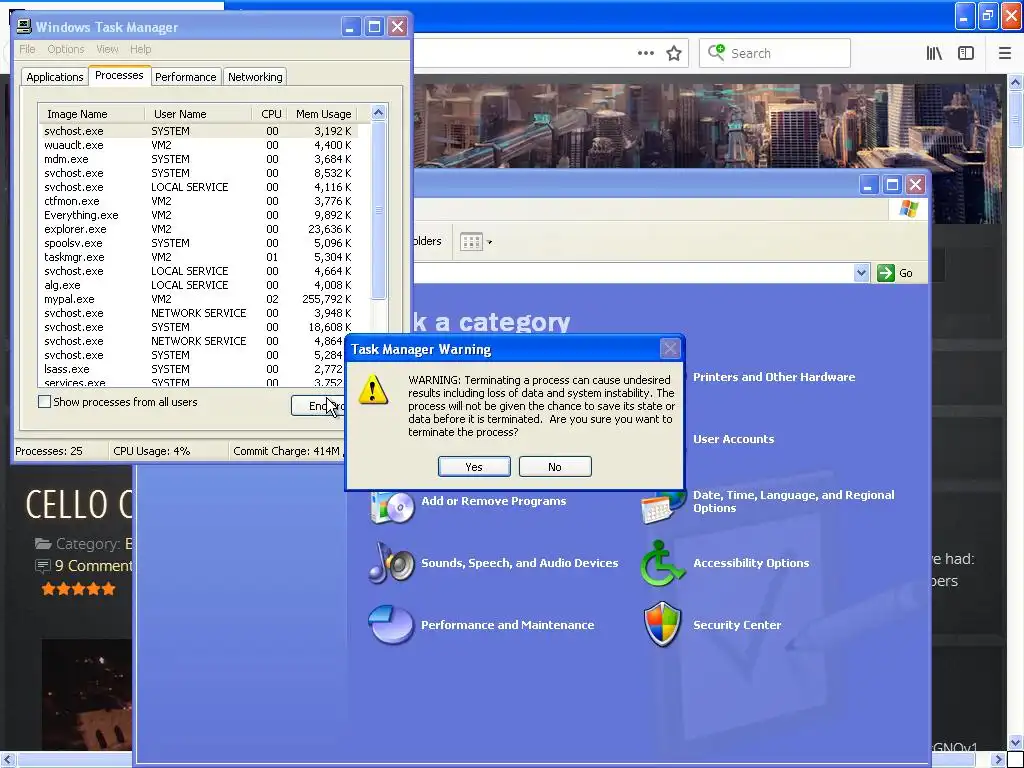Switch to the Performance tab

point(185,77)
